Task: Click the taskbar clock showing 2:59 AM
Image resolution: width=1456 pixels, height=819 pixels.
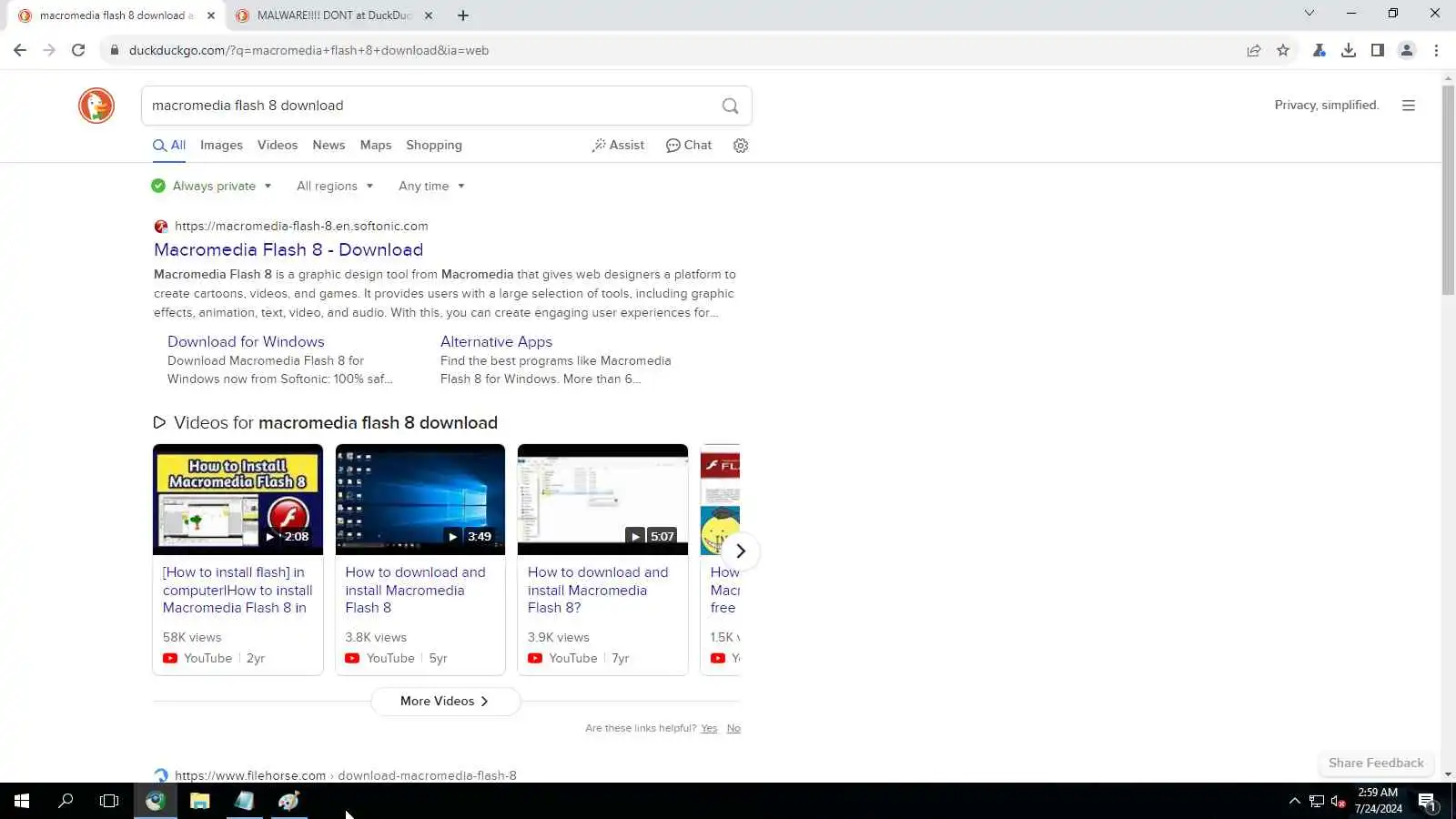Action: (x=1378, y=801)
